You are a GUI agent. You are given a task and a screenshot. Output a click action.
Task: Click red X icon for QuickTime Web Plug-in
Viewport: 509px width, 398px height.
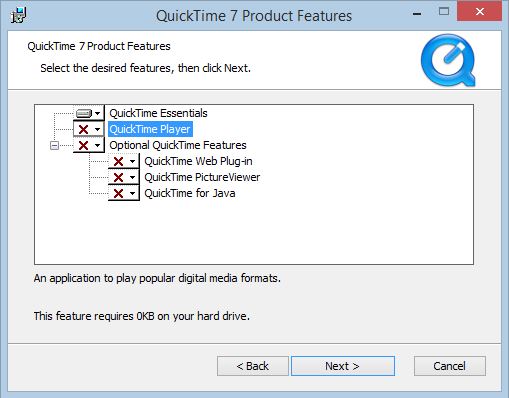tap(118, 161)
